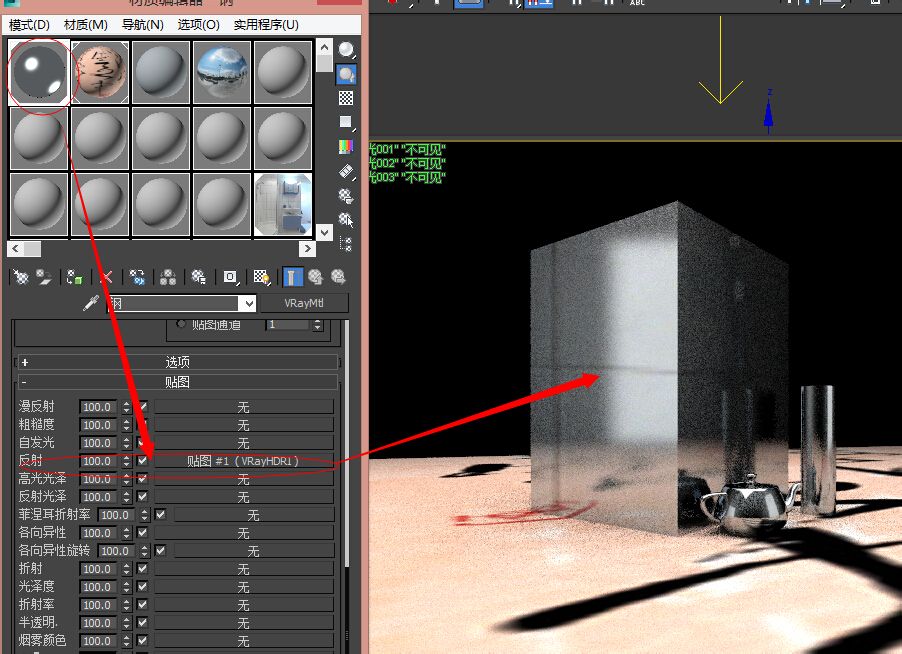Open the 材质(M) menu

pos(86,25)
